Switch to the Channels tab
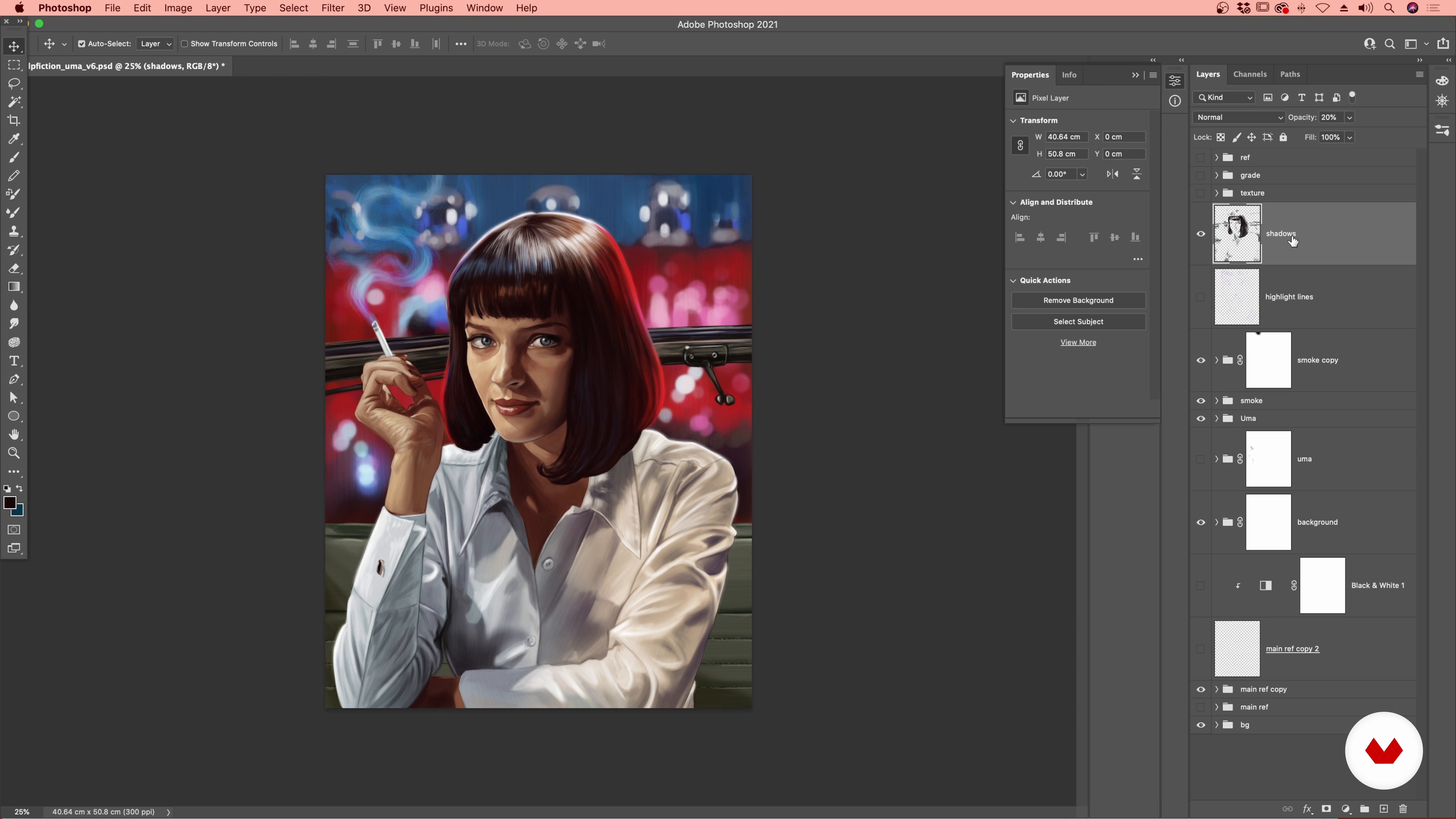The width and height of the screenshot is (1456, 819). pos(1250,74)
